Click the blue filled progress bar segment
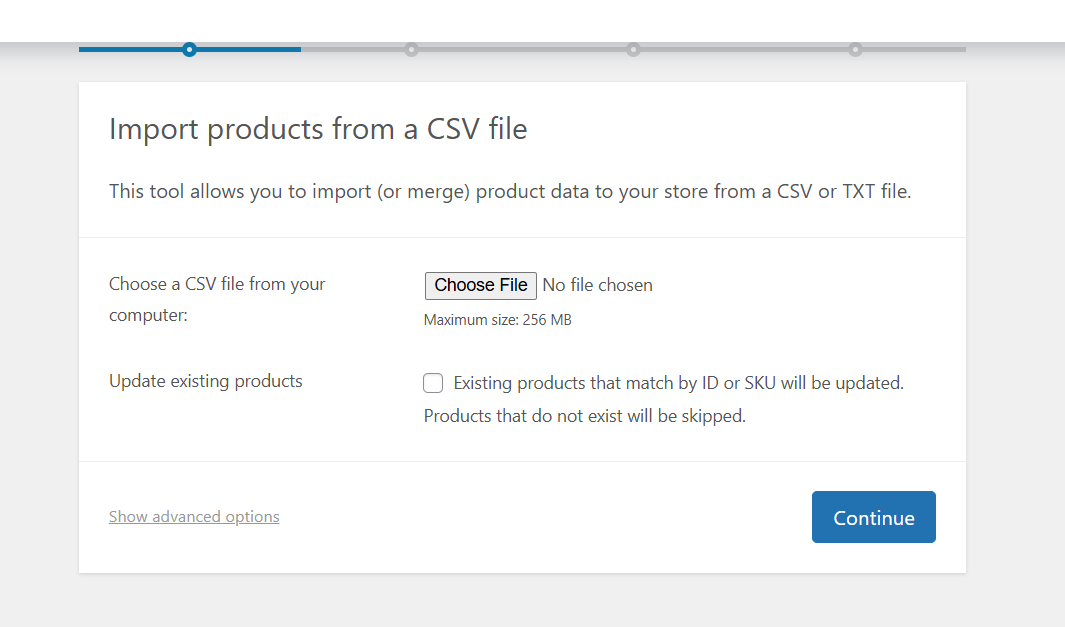Screen dimensions: 1065x627 190,49
